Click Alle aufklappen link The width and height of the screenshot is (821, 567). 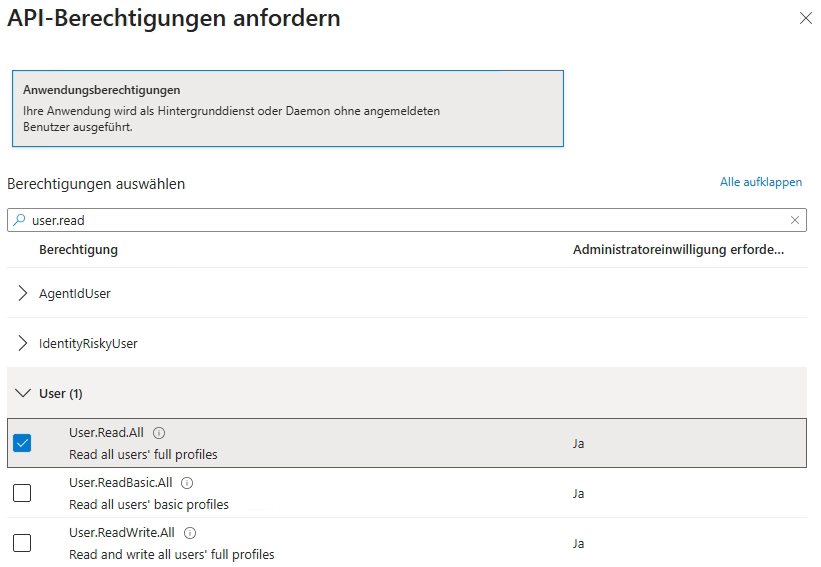760,182
